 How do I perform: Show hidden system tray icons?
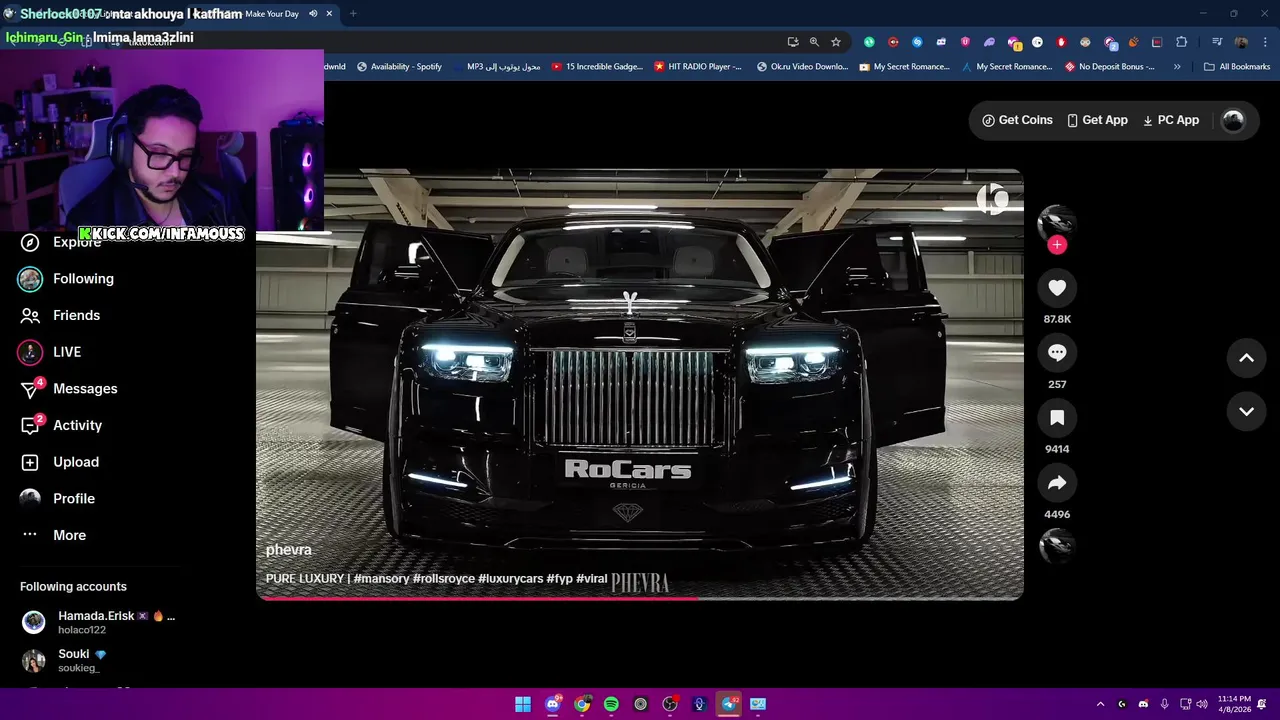pos(1100,704)
